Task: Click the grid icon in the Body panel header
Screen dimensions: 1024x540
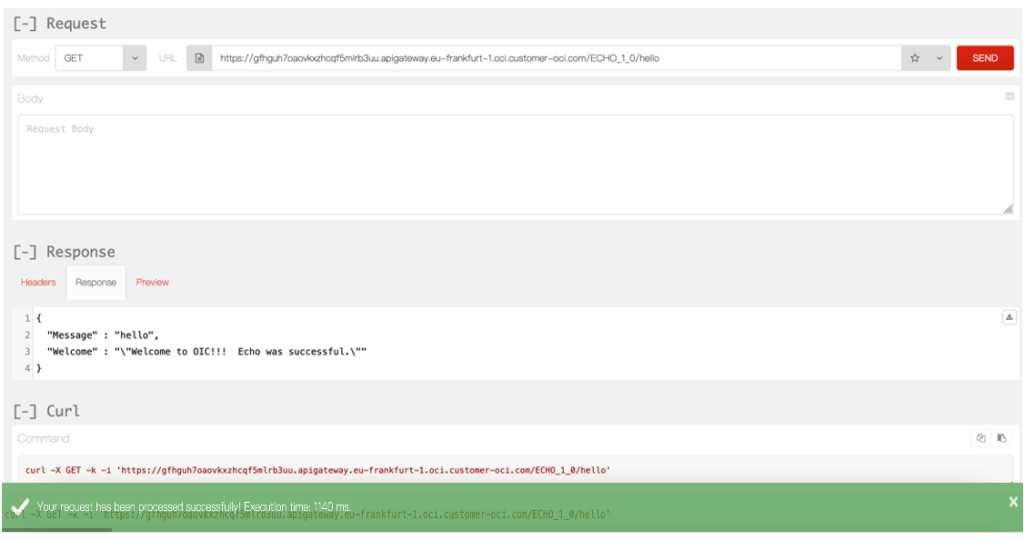Action: pyautogui.click(x=1009, y=97)
